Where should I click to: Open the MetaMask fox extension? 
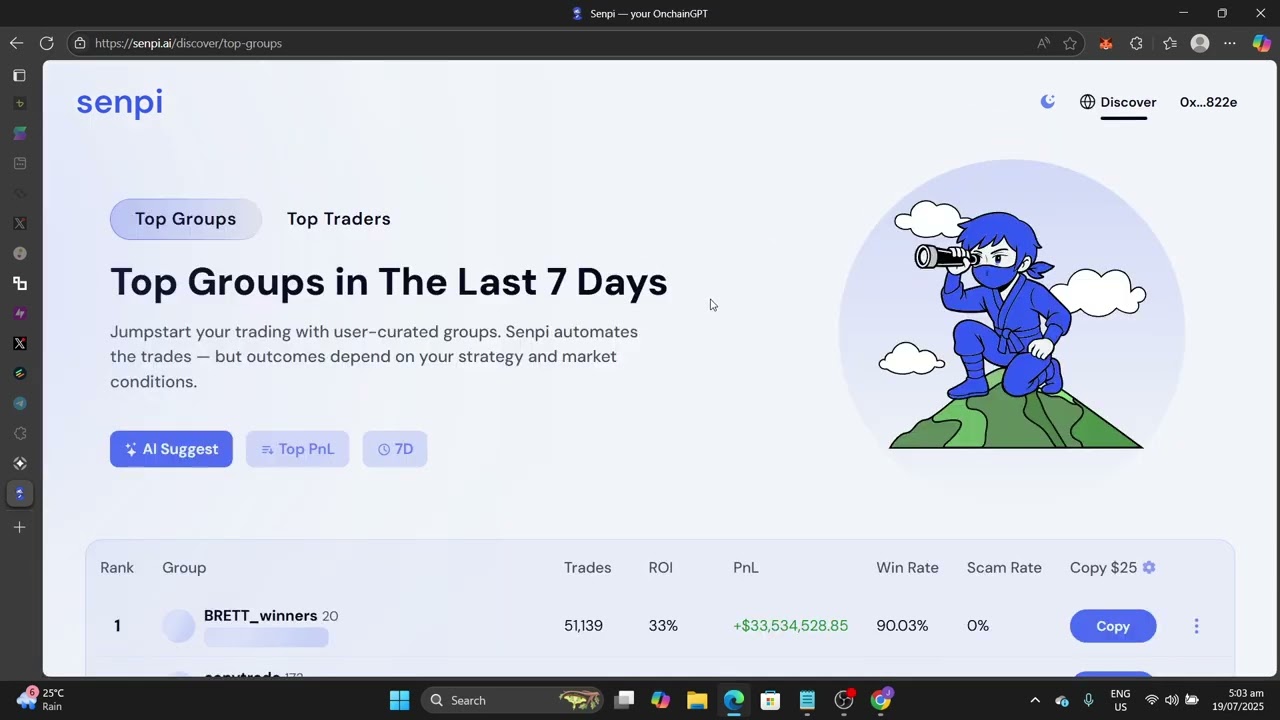(x=1106, y=43)
